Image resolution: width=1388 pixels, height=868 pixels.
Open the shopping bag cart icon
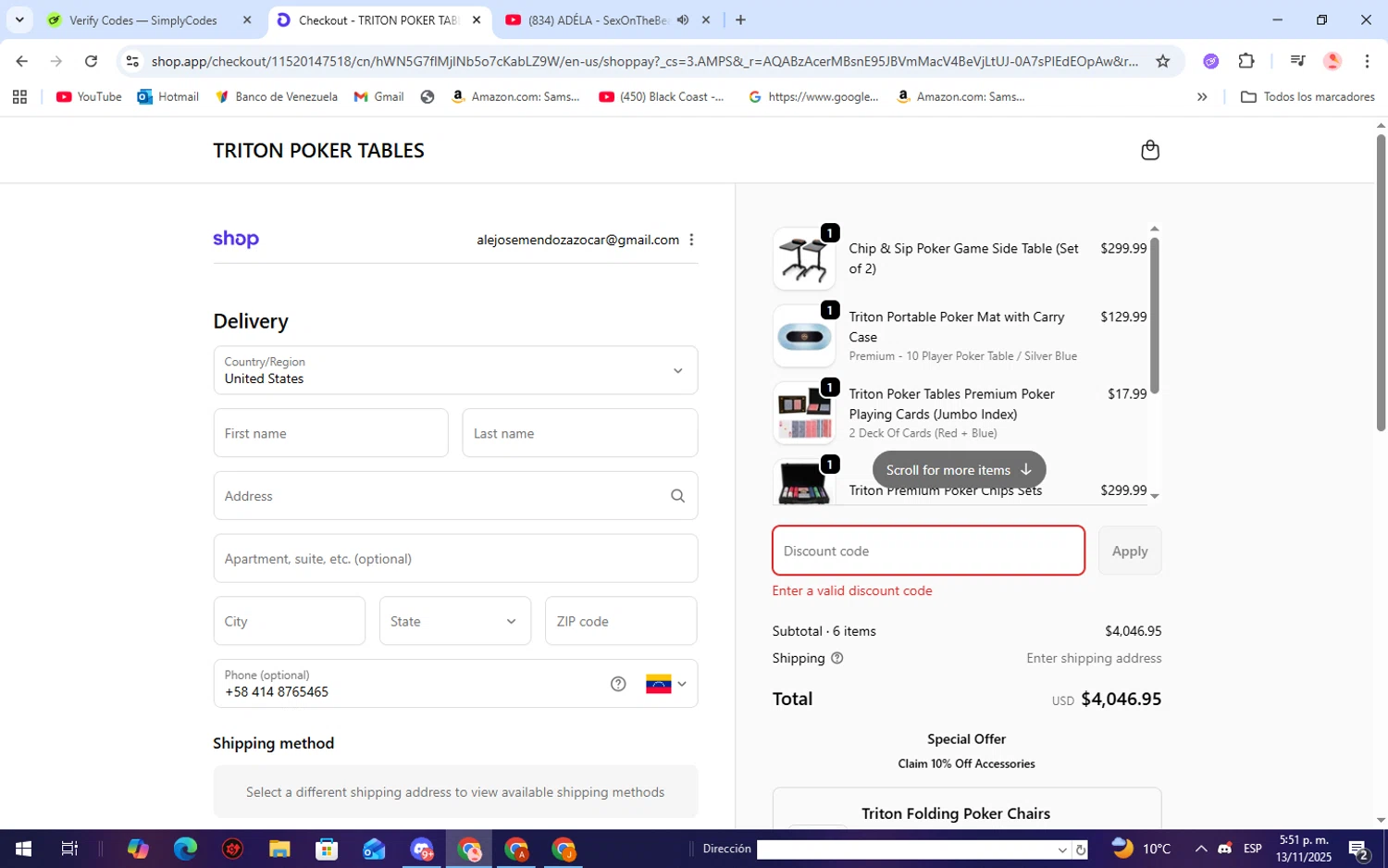[1149, 150]
